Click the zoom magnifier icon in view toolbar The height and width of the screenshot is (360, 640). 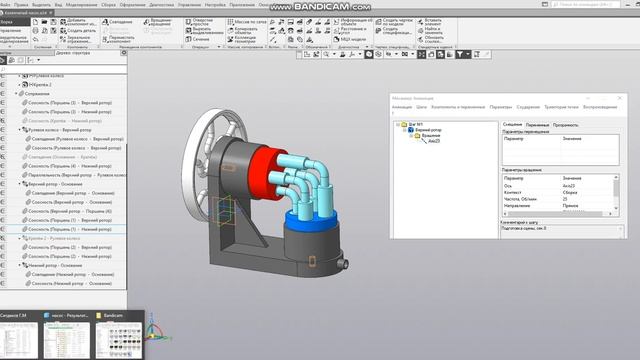[x=326, y=54]
